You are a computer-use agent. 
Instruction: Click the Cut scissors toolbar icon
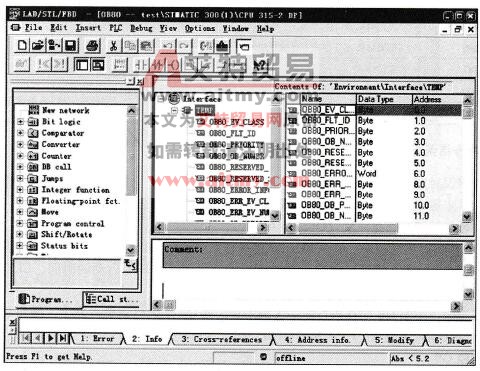point(114,45)
